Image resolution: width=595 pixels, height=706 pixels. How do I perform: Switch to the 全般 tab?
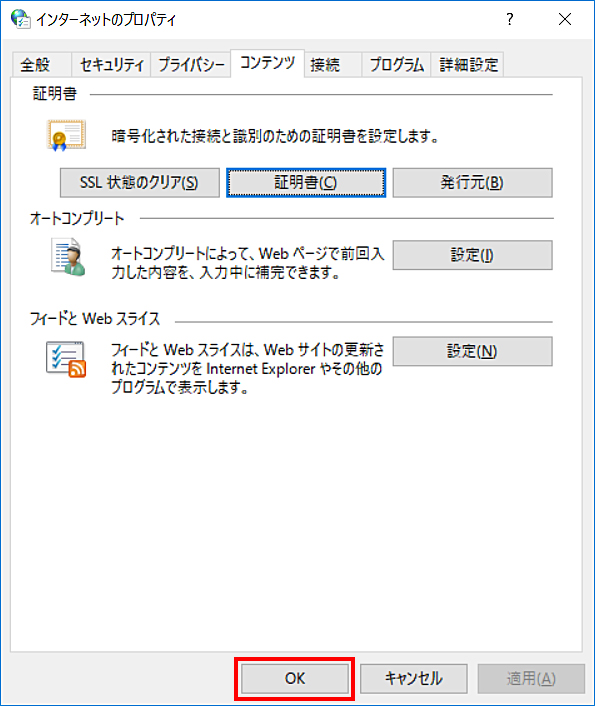(41, 65)
